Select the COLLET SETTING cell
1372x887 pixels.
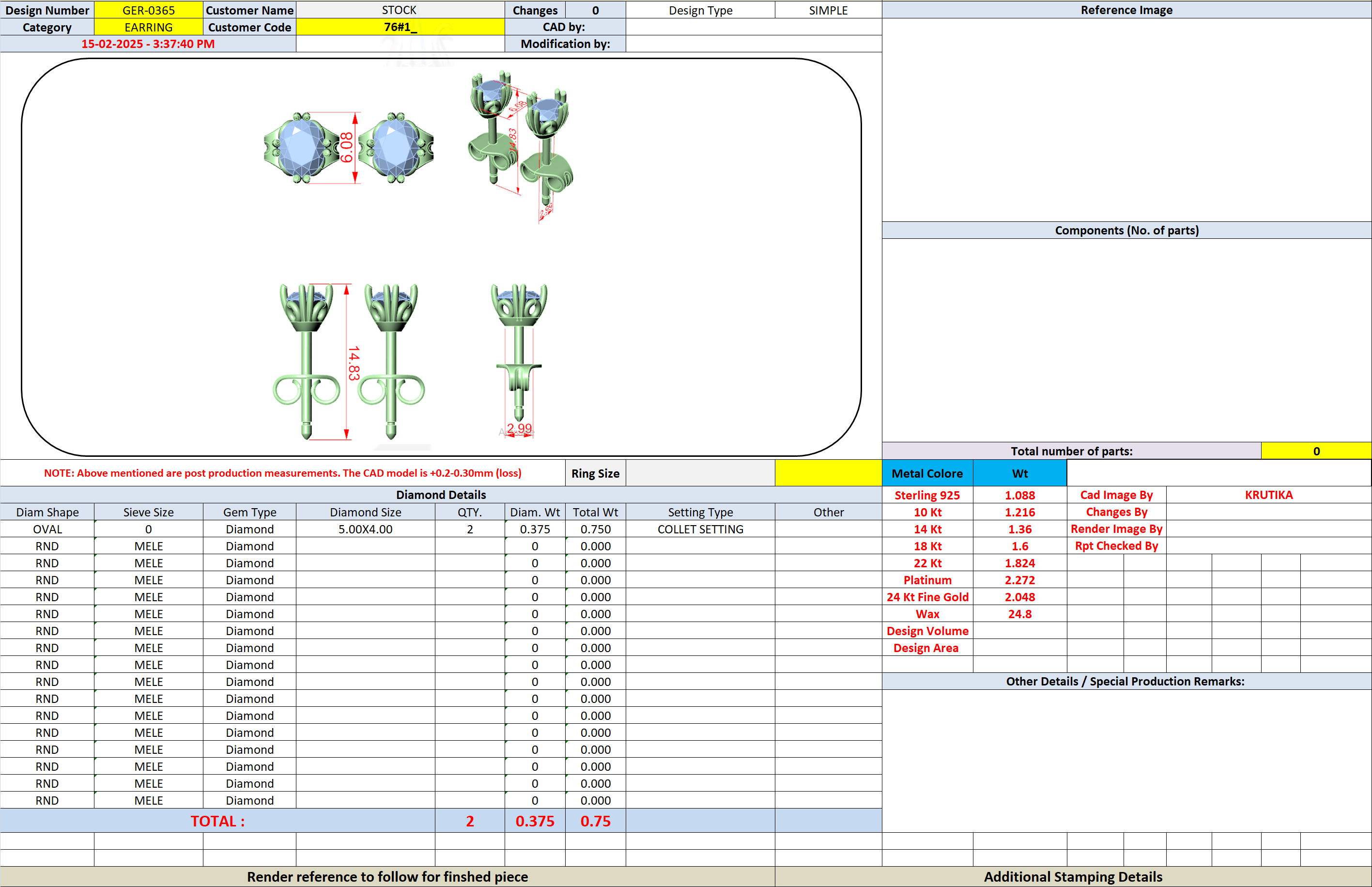click(x=700, y=529)
